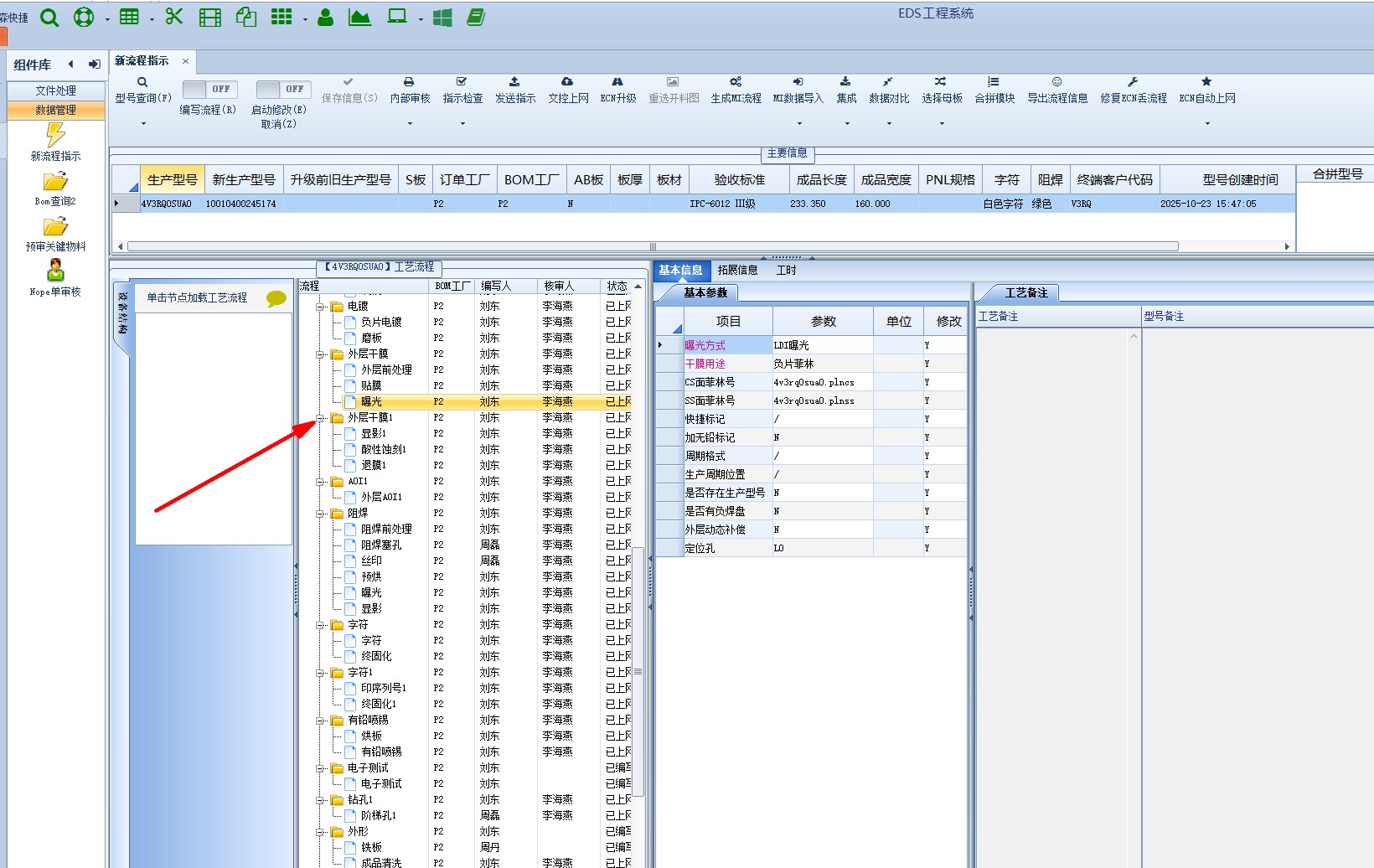Switch to the 拓展信息 tab

(x=737, y=270)
